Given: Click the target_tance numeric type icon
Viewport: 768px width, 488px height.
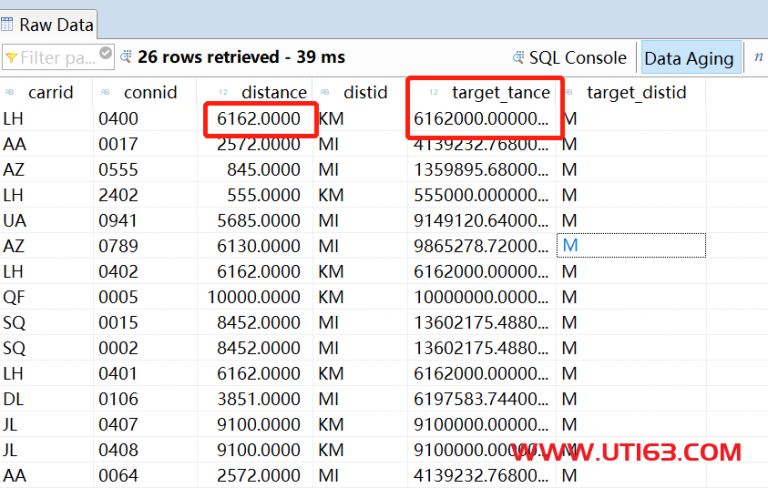Looking at the screenshot, I should (x=434, y=92).
